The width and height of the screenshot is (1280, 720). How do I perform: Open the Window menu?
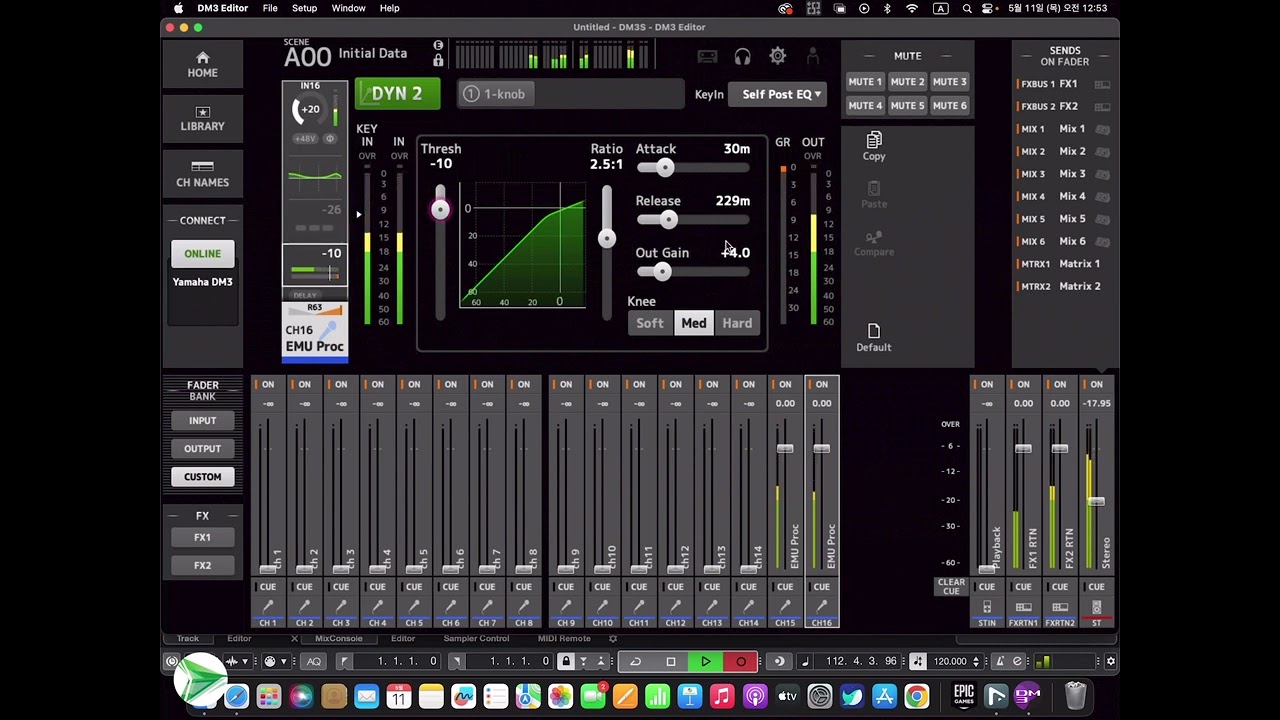click(x=348, y=8)
